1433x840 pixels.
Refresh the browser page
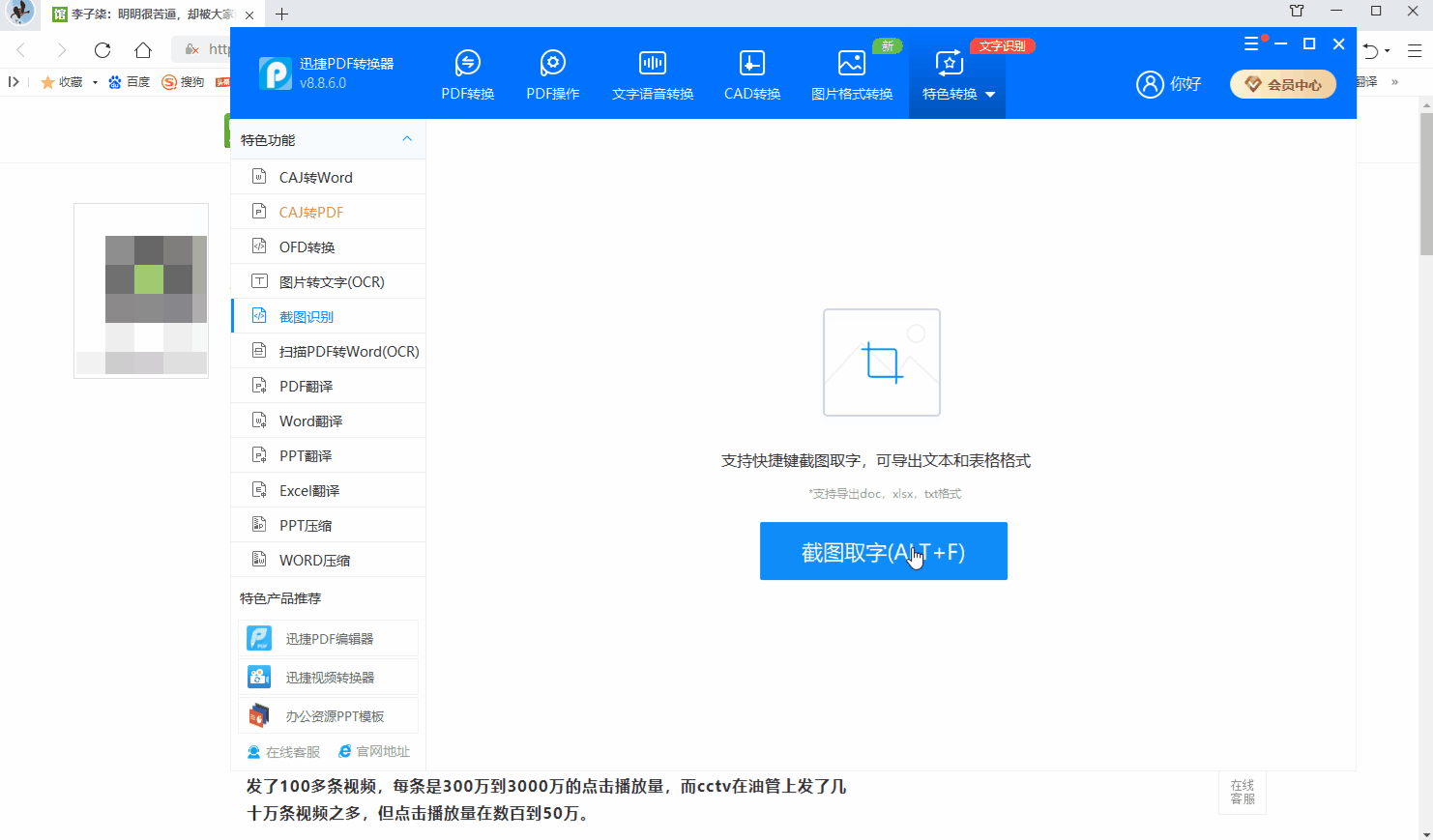(102, 49)
